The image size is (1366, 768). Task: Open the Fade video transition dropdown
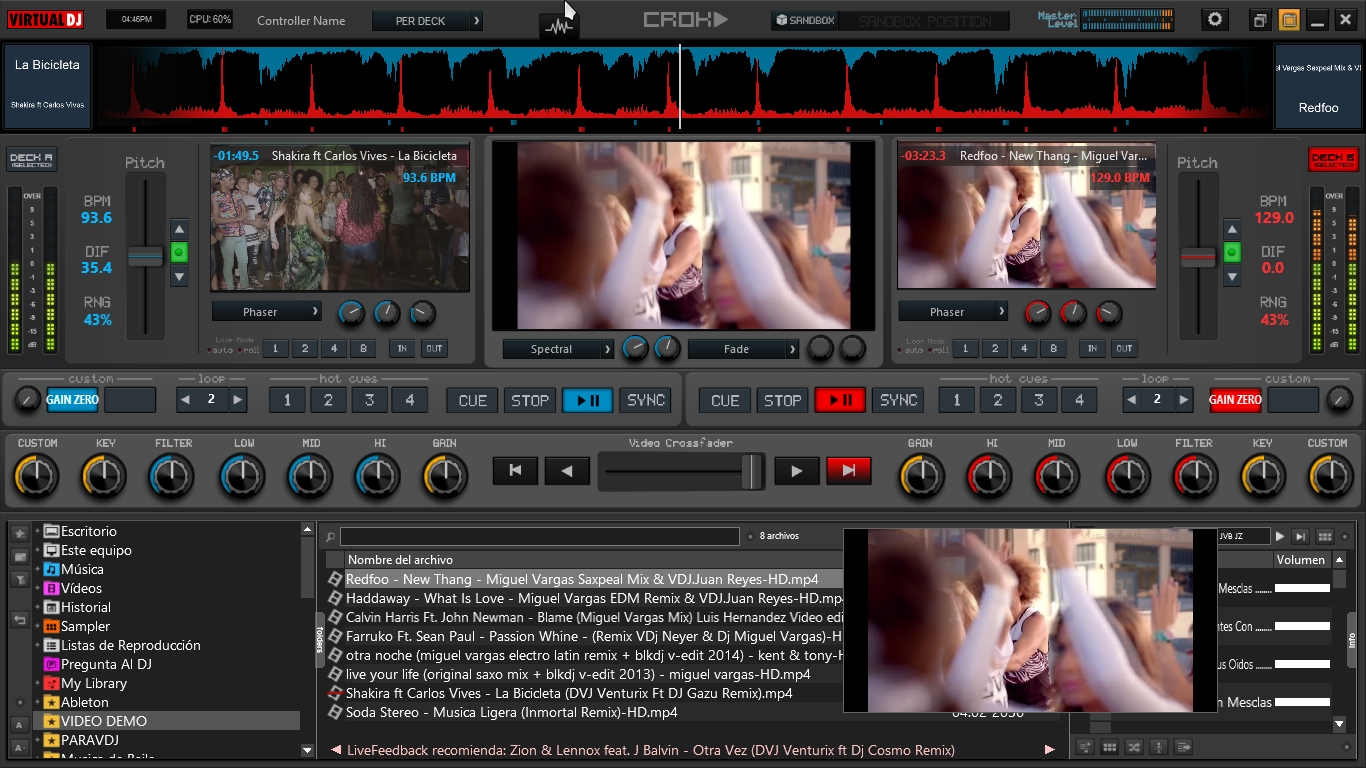click(x=743, y=349)
